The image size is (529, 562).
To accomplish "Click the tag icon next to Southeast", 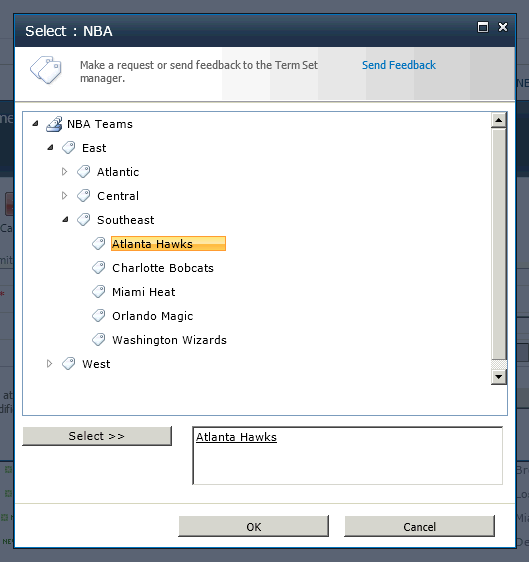I will pyautogui.click(x=84, y=220).
